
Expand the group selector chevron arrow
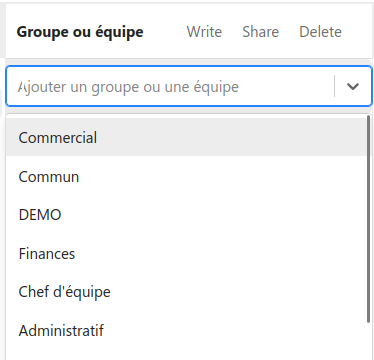tap(353, 87)
